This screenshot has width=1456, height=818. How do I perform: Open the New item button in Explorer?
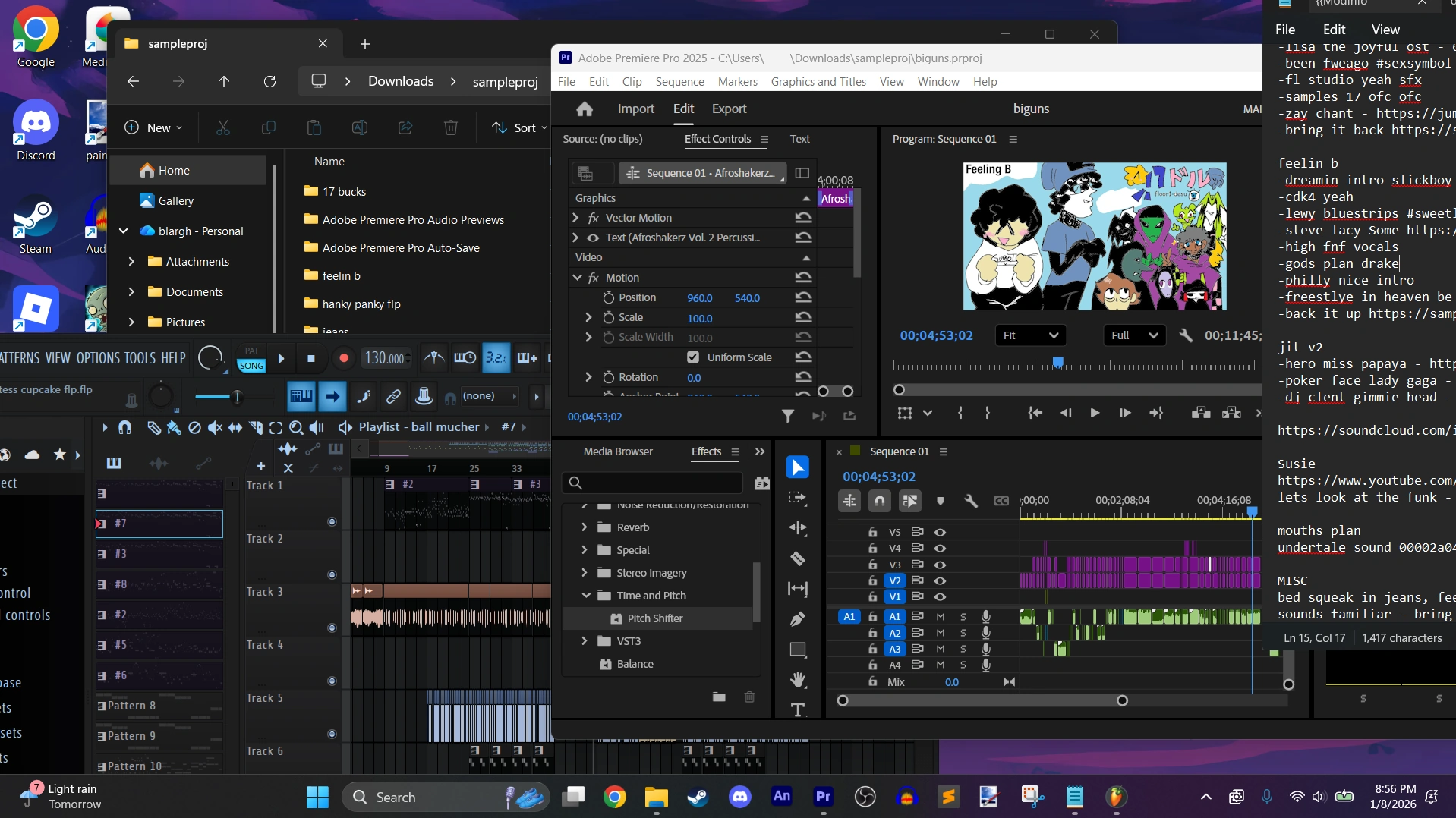pyautogui.click(x=153, y=127)
